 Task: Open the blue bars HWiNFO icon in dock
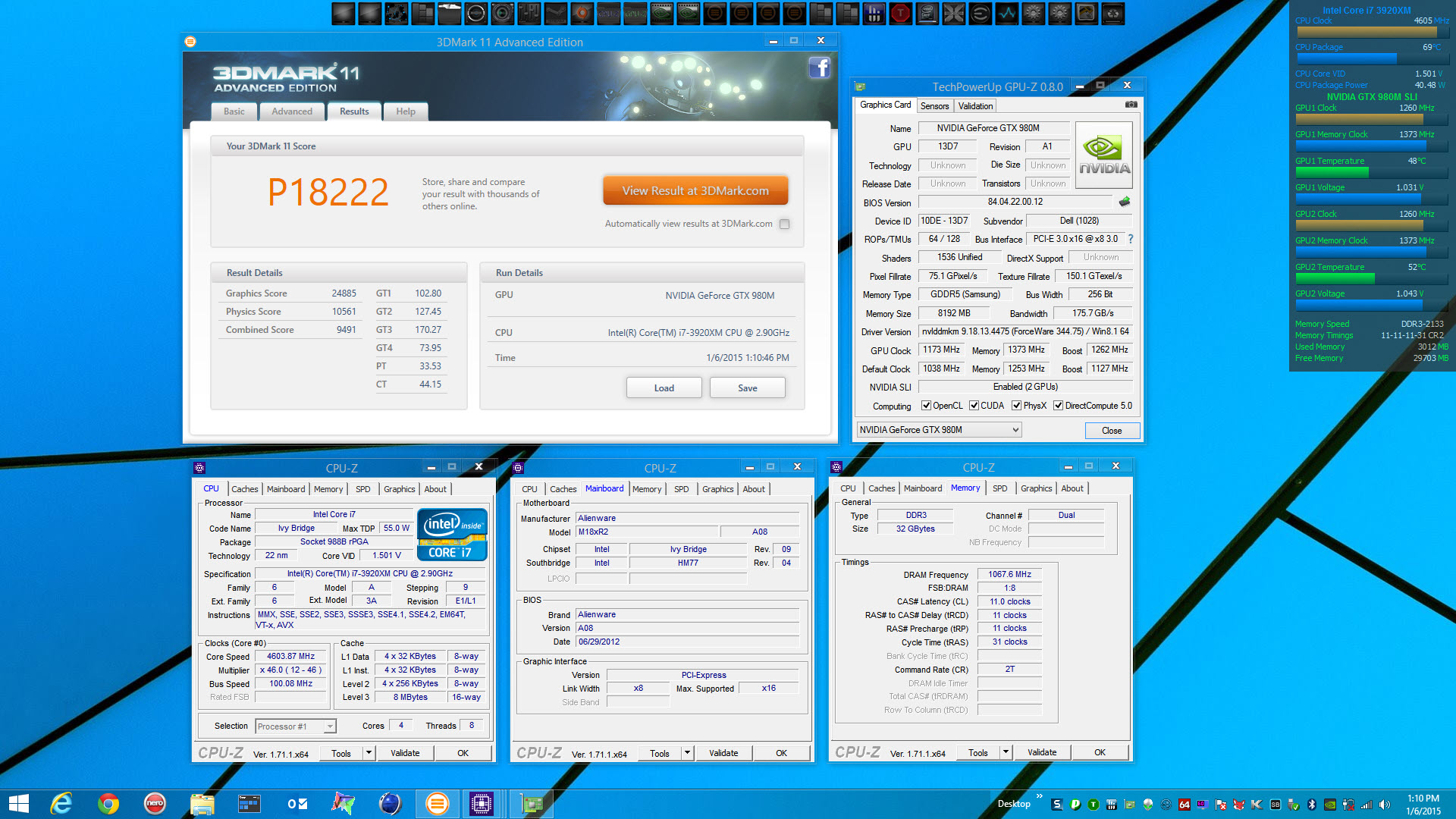point(874,13)
